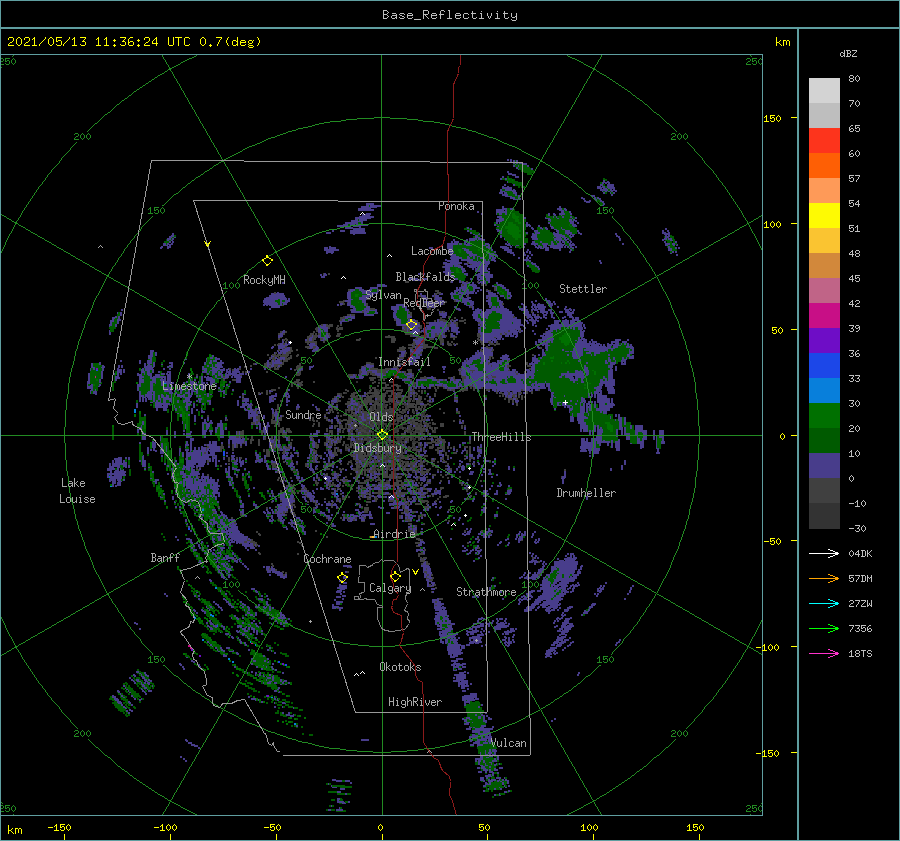Select the yellow diamond marker under Cochrane

pyautogui.click(x=342, y=578)
